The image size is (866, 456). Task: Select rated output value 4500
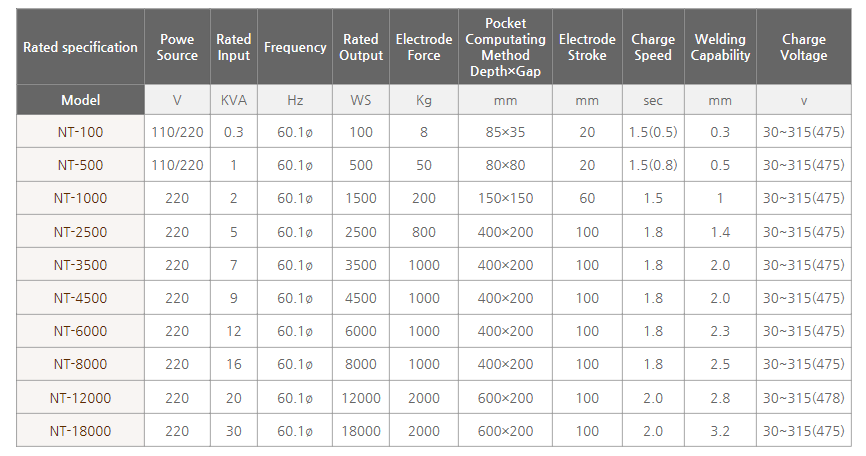(361, 298)
